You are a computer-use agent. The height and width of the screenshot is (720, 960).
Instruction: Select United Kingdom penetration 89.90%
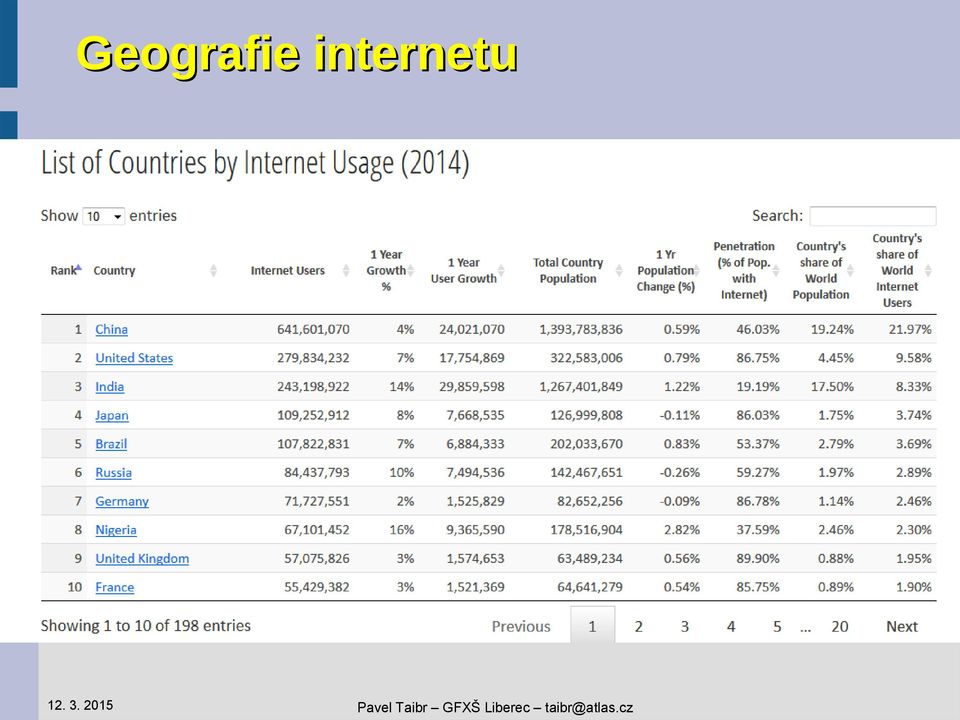tap(758, 558)
